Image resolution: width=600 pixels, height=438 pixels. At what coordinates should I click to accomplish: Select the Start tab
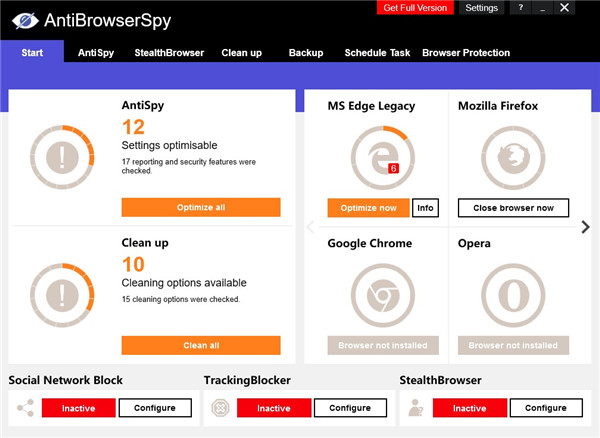tap(32, 52)
